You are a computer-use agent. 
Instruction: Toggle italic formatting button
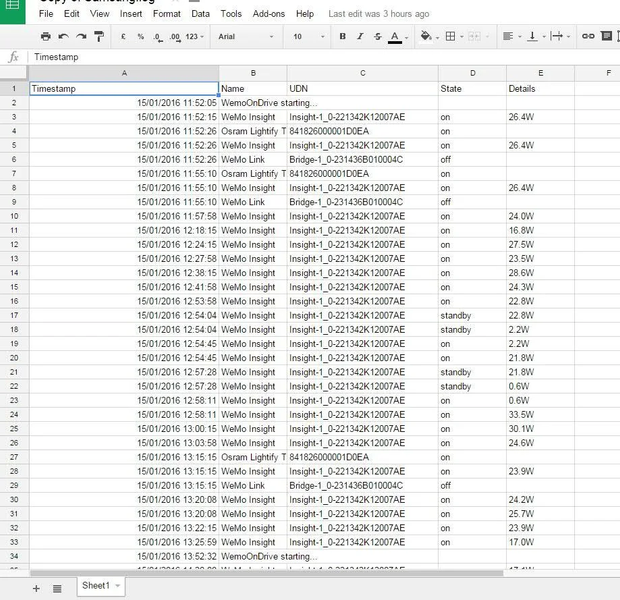coord(360,36)
